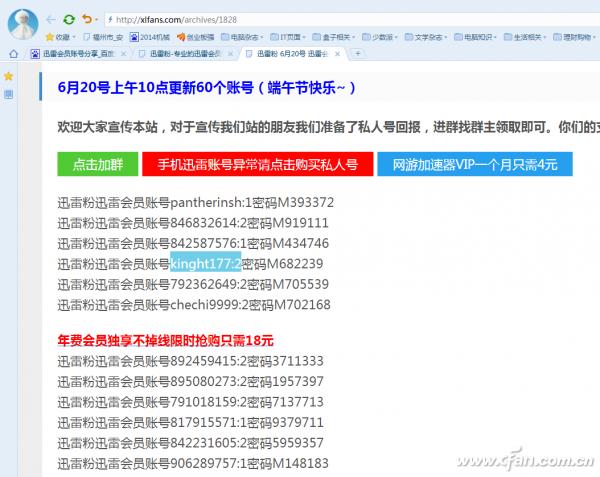Click the account line 842231605:2

pos(191,443)
